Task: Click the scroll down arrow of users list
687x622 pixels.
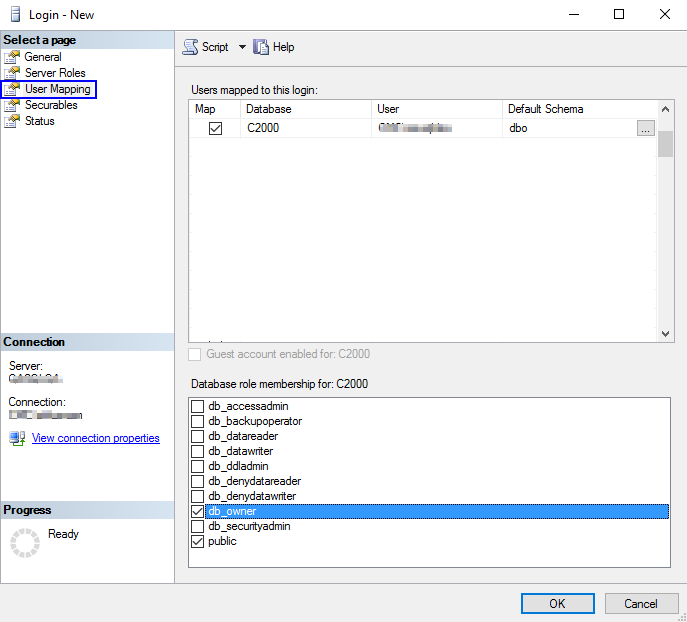Action: click(665, 333)
